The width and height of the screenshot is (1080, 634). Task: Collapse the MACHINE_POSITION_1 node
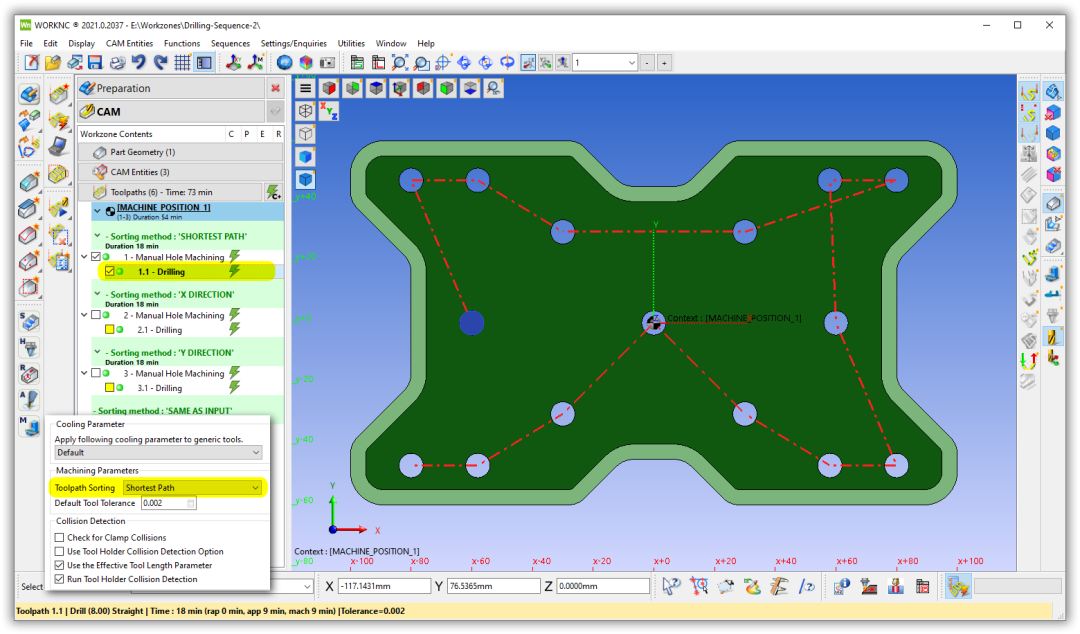[97, 211]
